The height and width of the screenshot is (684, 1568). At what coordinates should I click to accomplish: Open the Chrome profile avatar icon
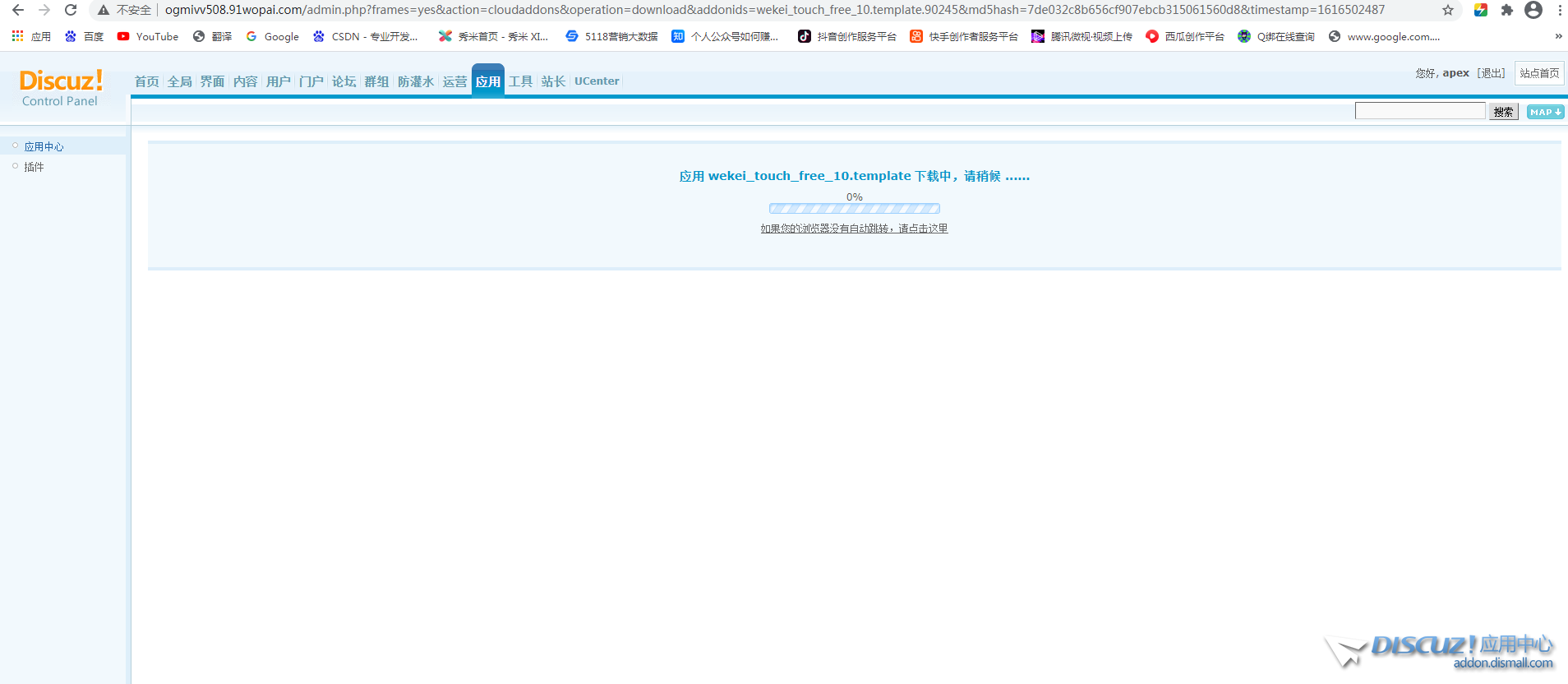(x=1533, y=10)
